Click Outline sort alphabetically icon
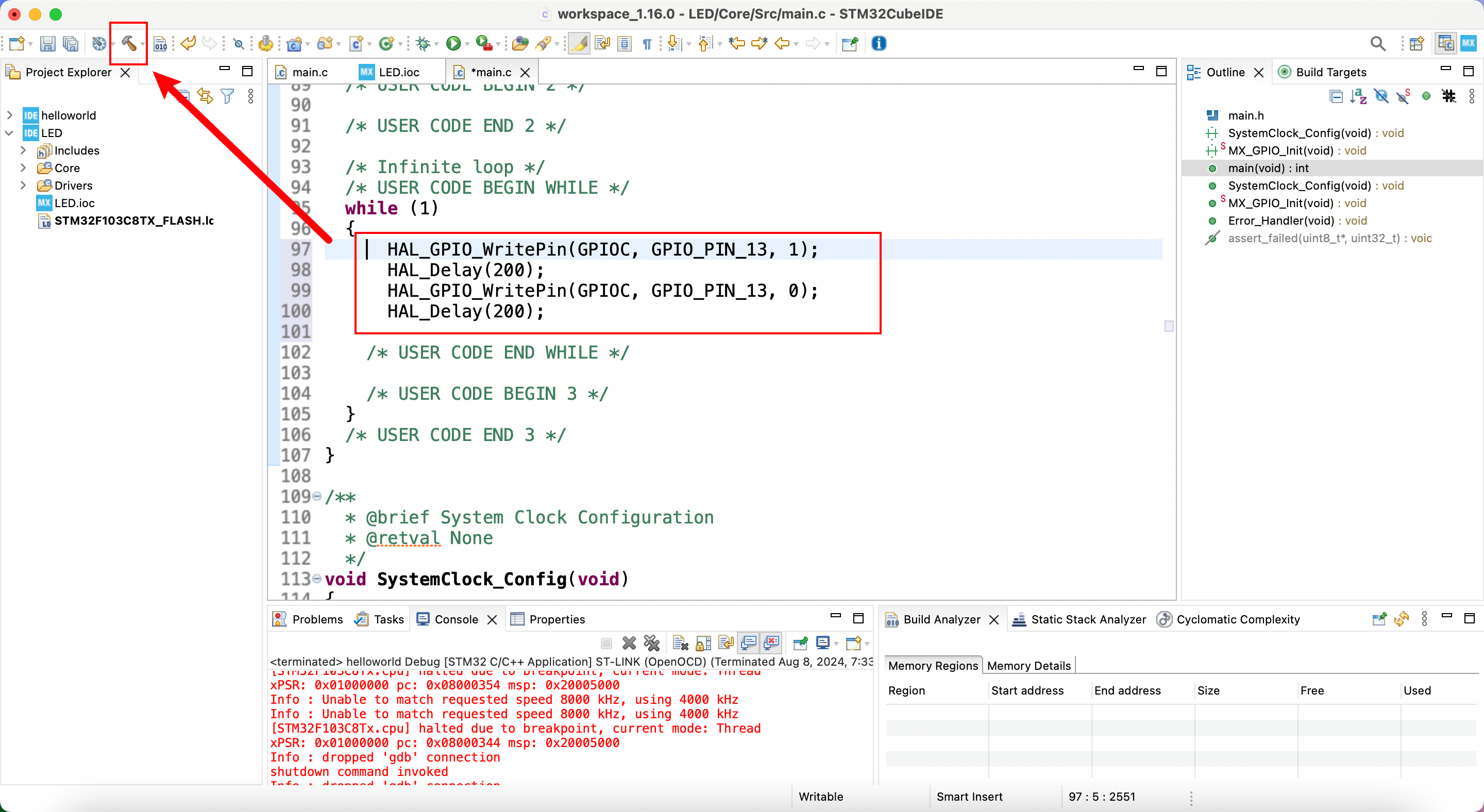The image size is (1484, 812). point(1358,96)
